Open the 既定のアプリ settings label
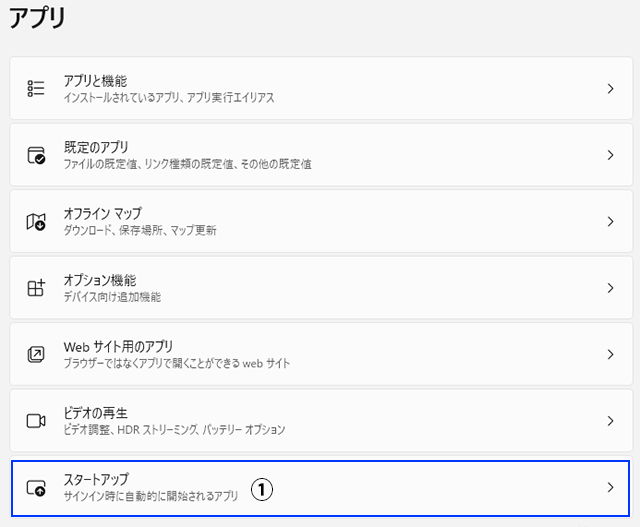 96,147
